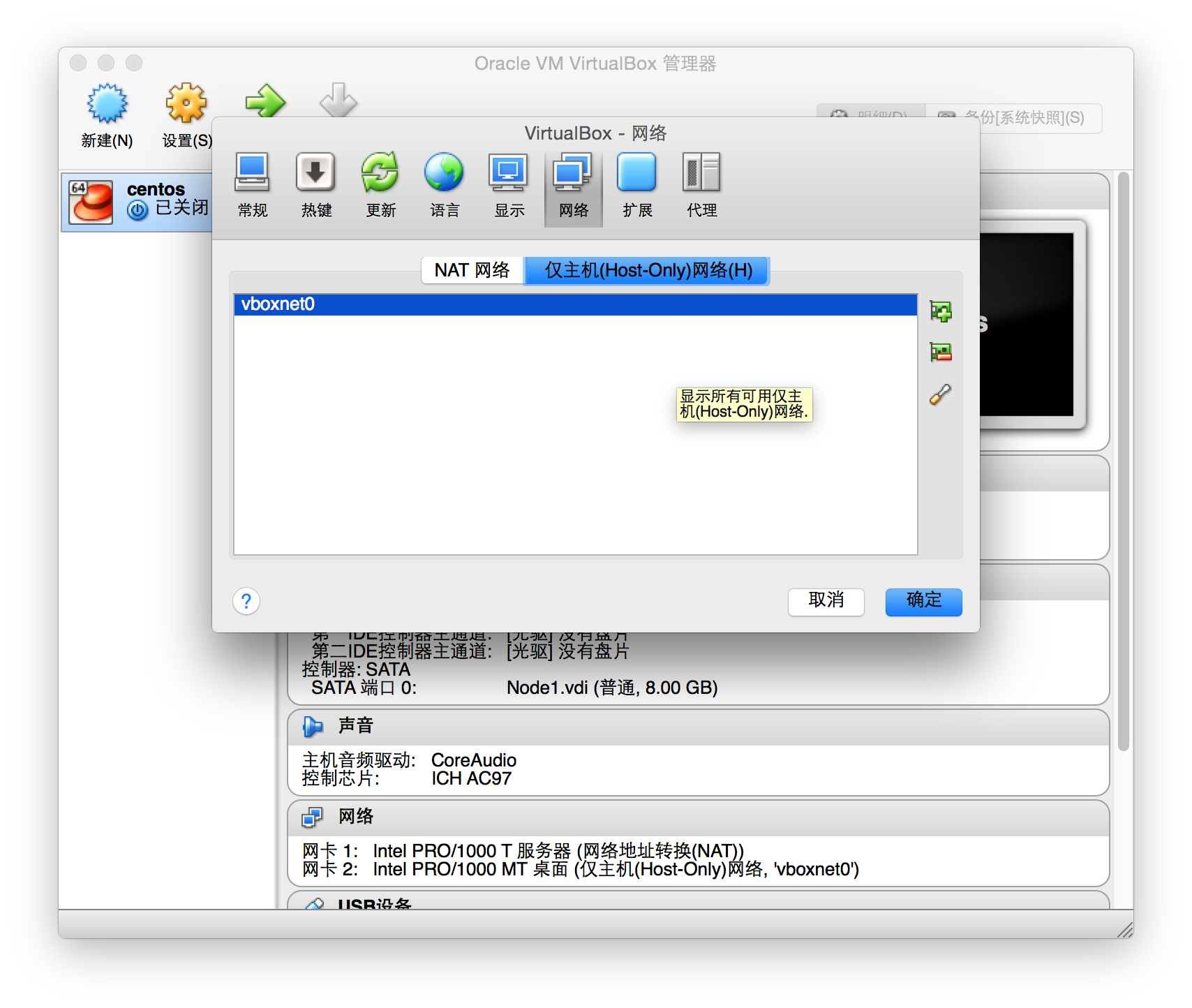Click the green start arrow in manager toolbar
Screen dimensions: 1192x1008
point(265,102)
